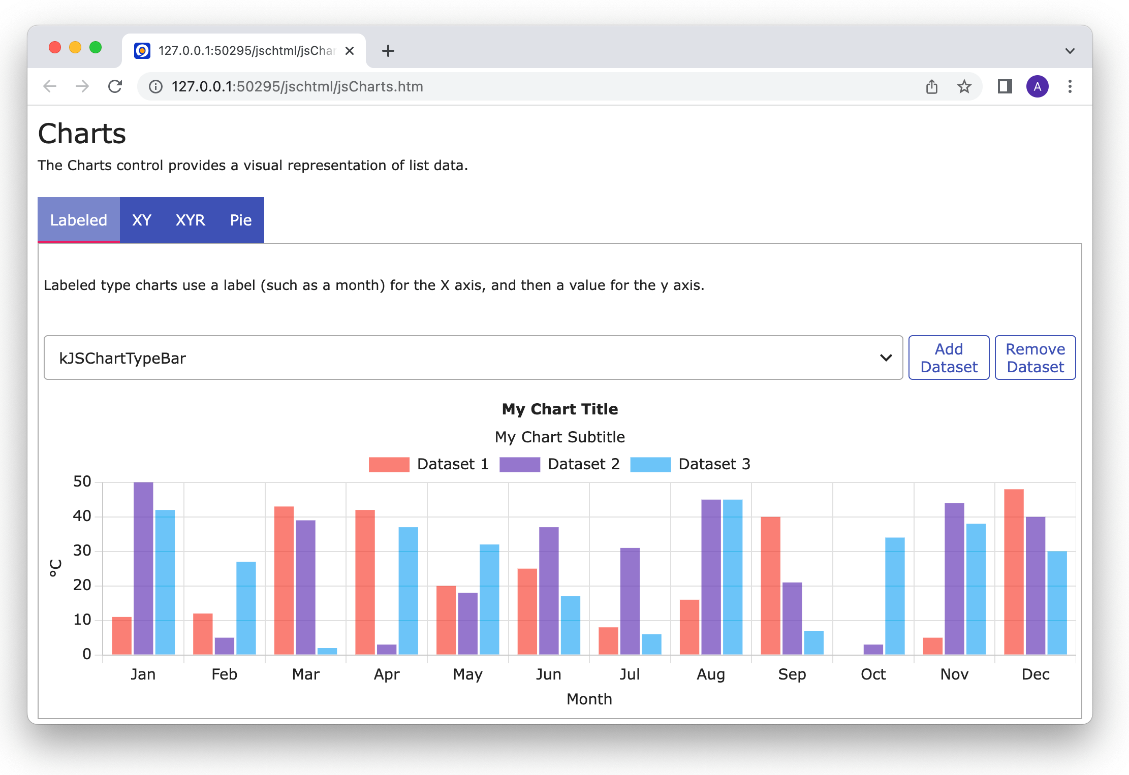Click the '50' y-axis tick label

[x=82, y=482]
